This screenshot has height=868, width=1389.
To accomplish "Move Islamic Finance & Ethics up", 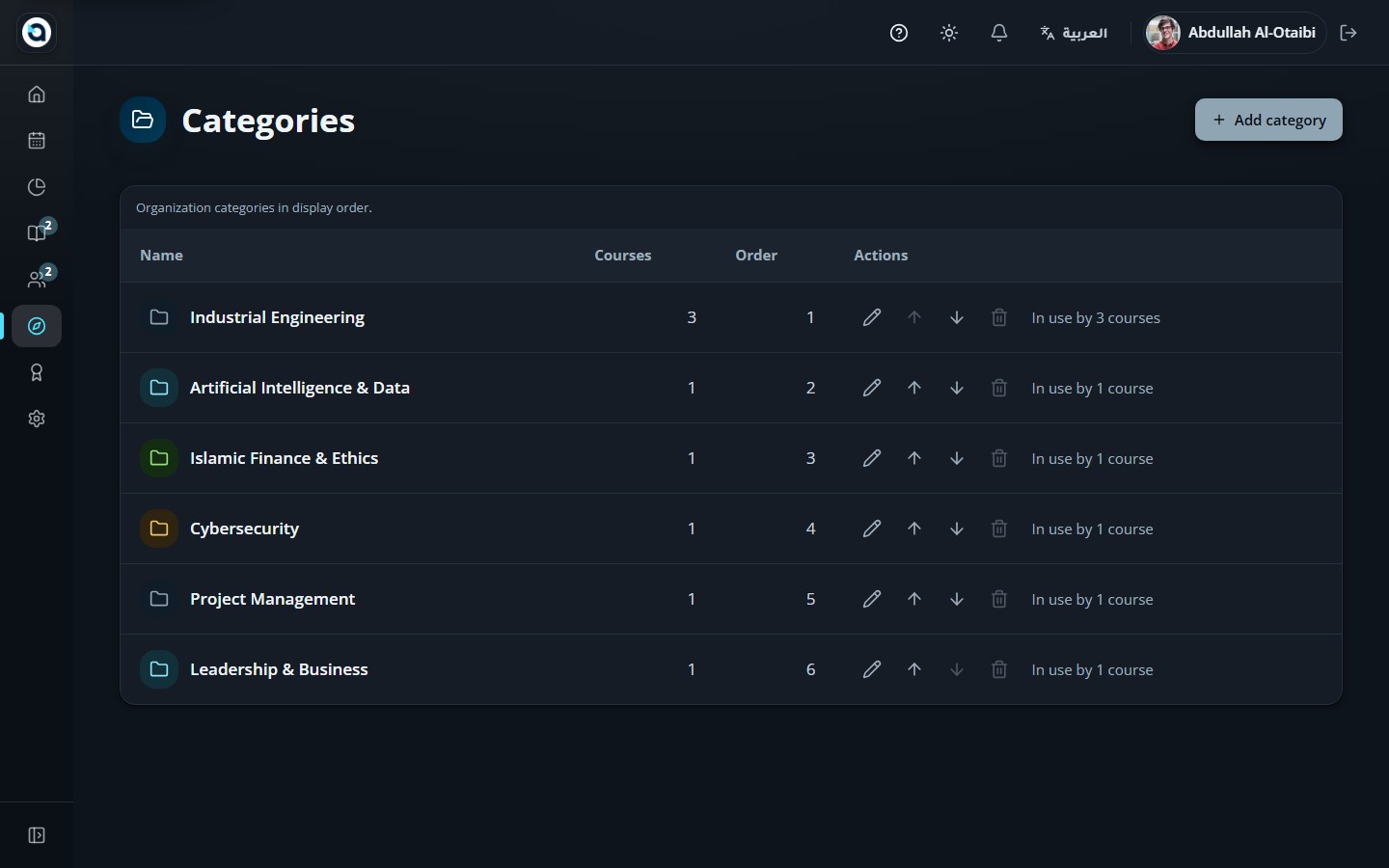I will 914,458.
